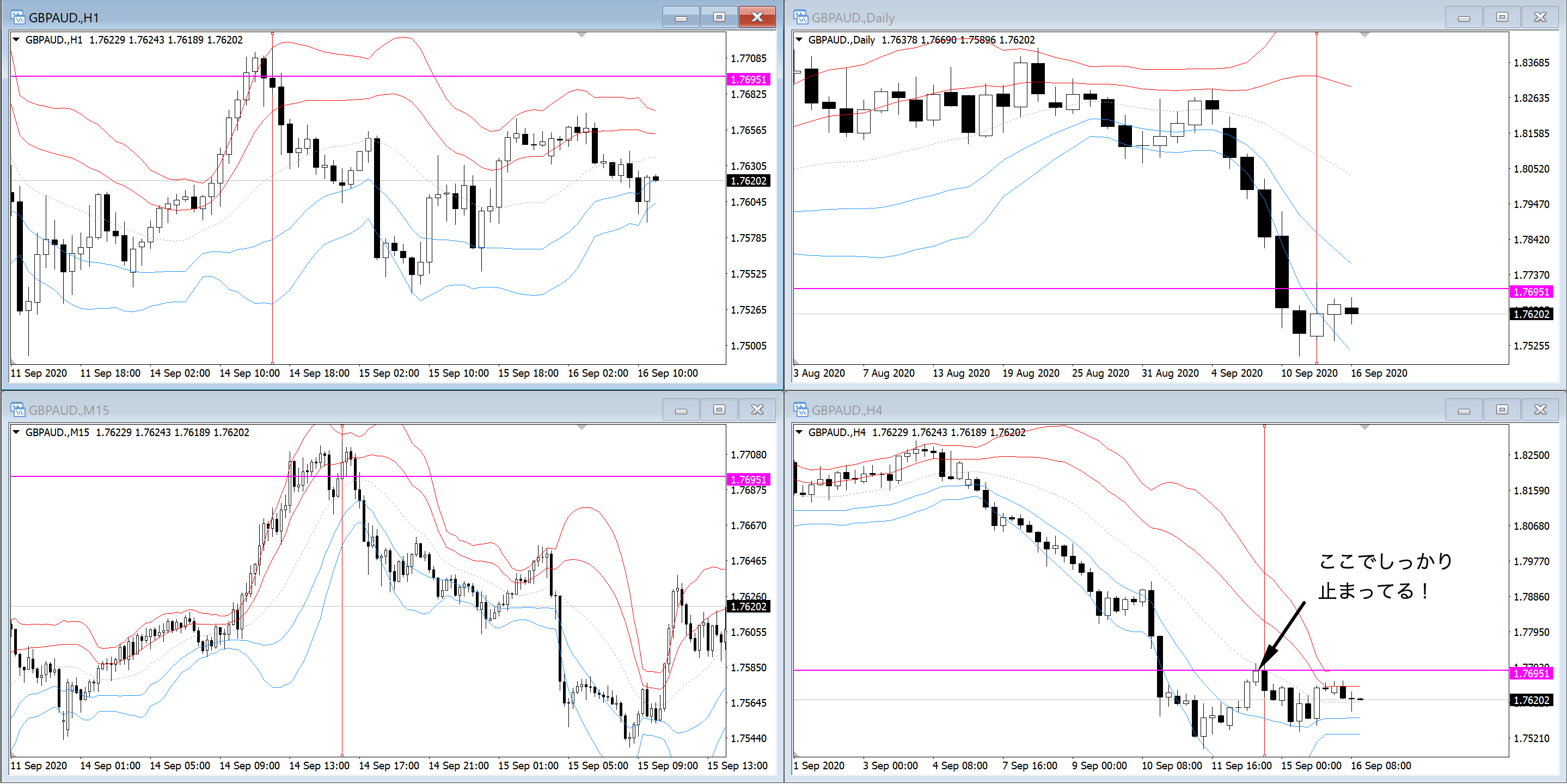Click the grey chart shift marker on H1
This screenshot has width=1567, height=784.
[x=581, y=35]
